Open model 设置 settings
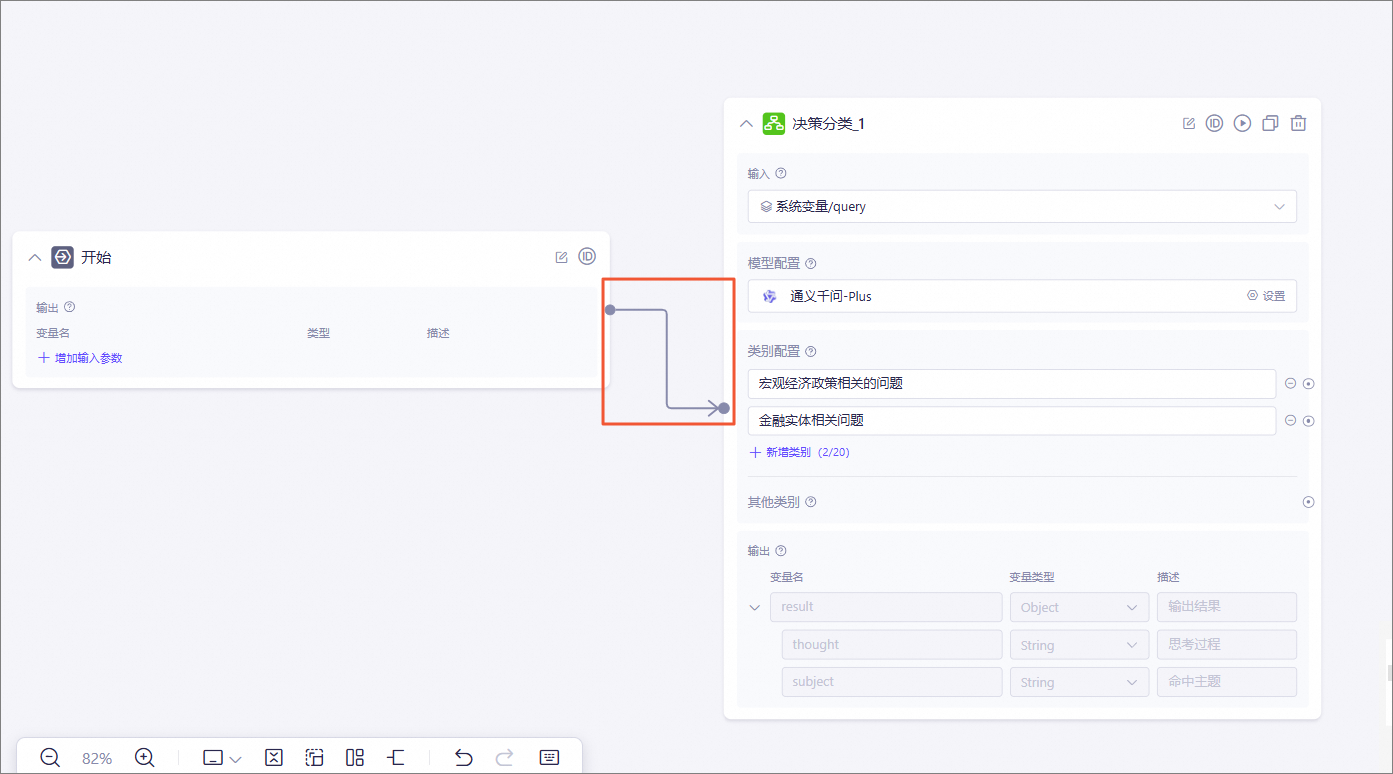The height and width of the screenshot is (774, 1393). (x=1266, y=296)
